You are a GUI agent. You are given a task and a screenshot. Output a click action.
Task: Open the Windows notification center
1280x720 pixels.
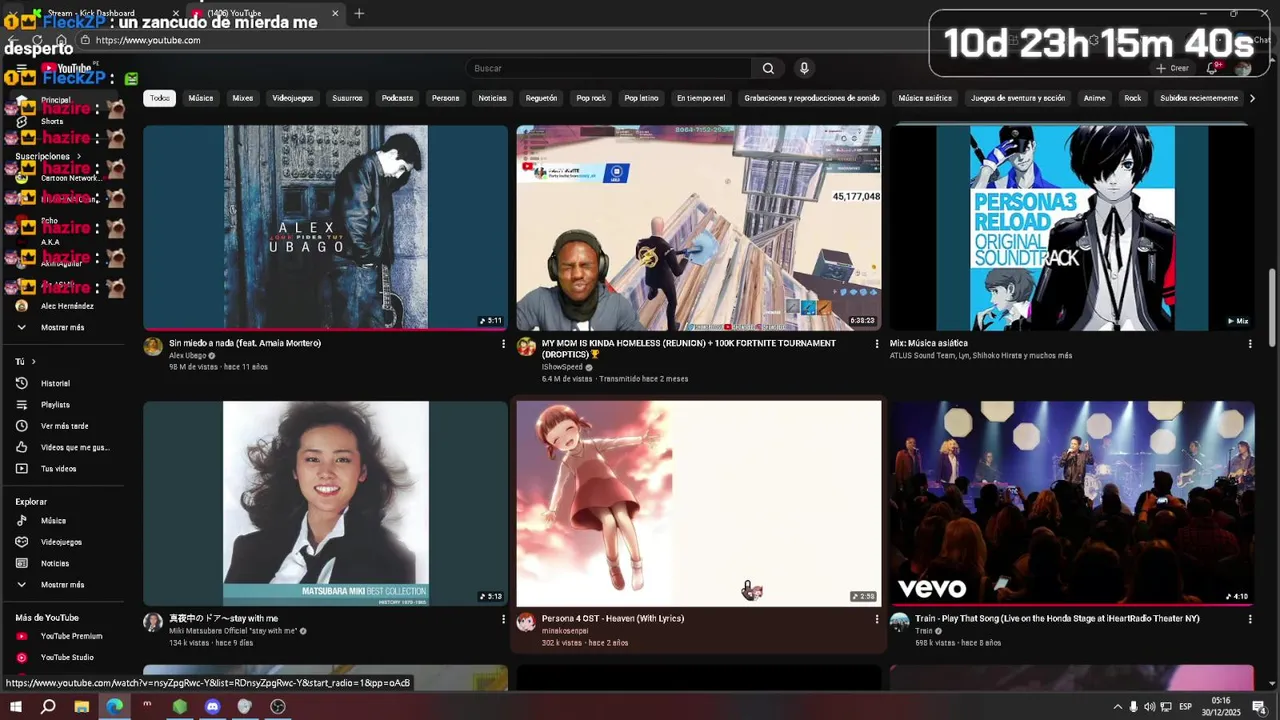[x=1258, y=707]
